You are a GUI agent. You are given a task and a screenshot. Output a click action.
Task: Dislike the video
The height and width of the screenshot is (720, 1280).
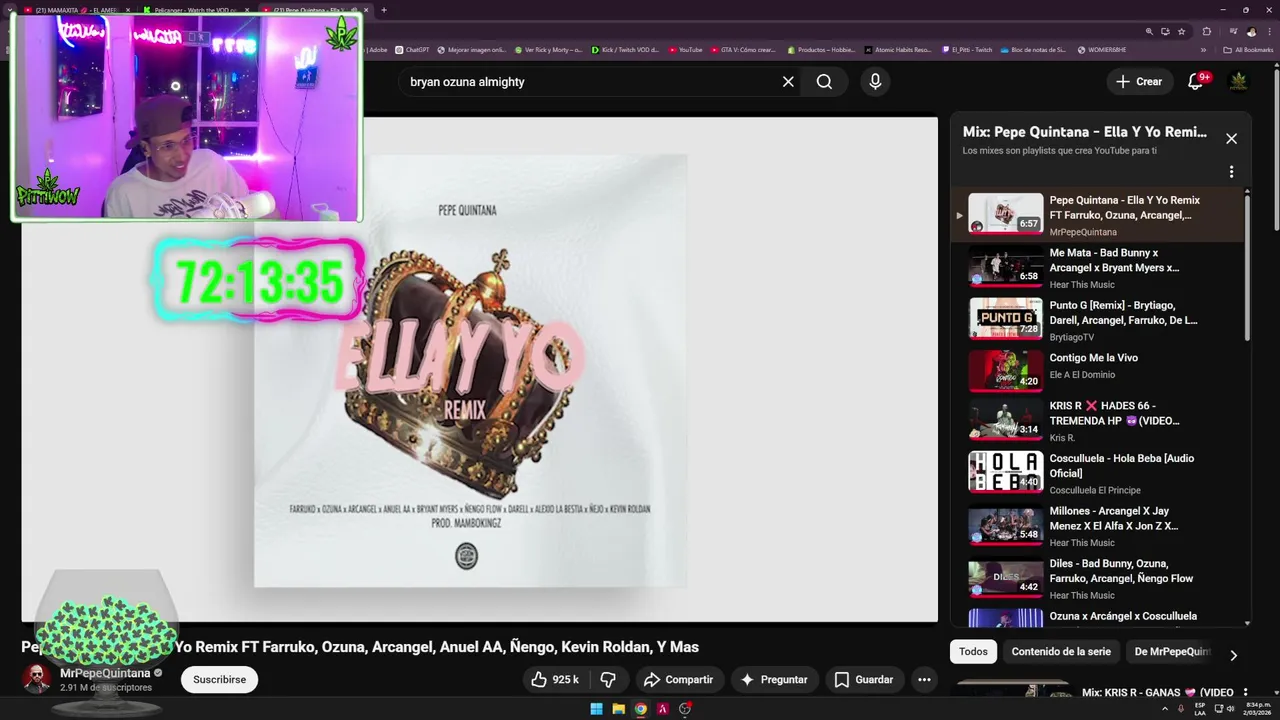click(x=608, y=680)
